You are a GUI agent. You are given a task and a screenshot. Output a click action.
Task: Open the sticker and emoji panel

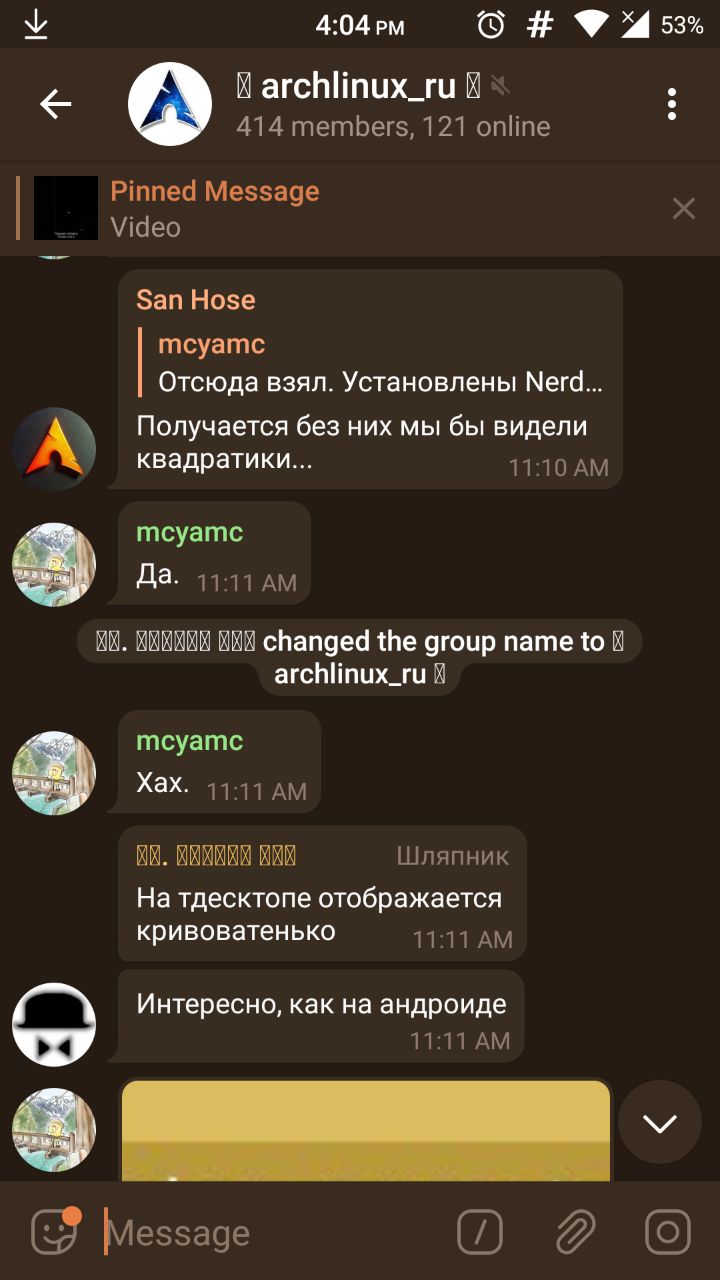pos(54,1231)
